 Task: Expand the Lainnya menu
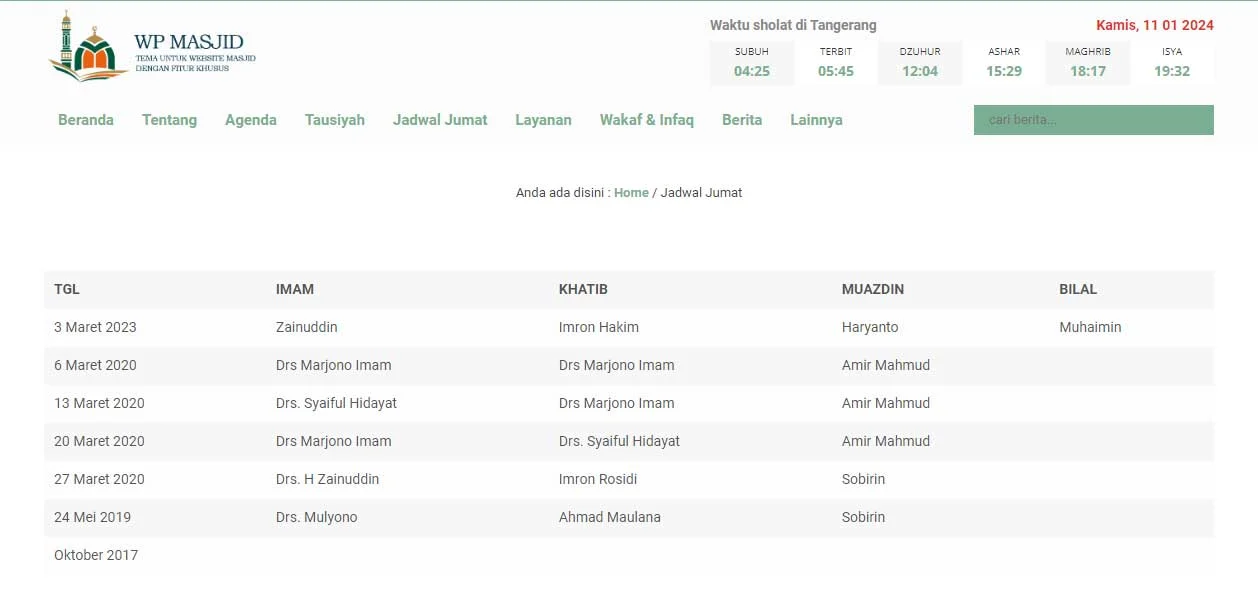pyautogui.click(x=816, y=120)
